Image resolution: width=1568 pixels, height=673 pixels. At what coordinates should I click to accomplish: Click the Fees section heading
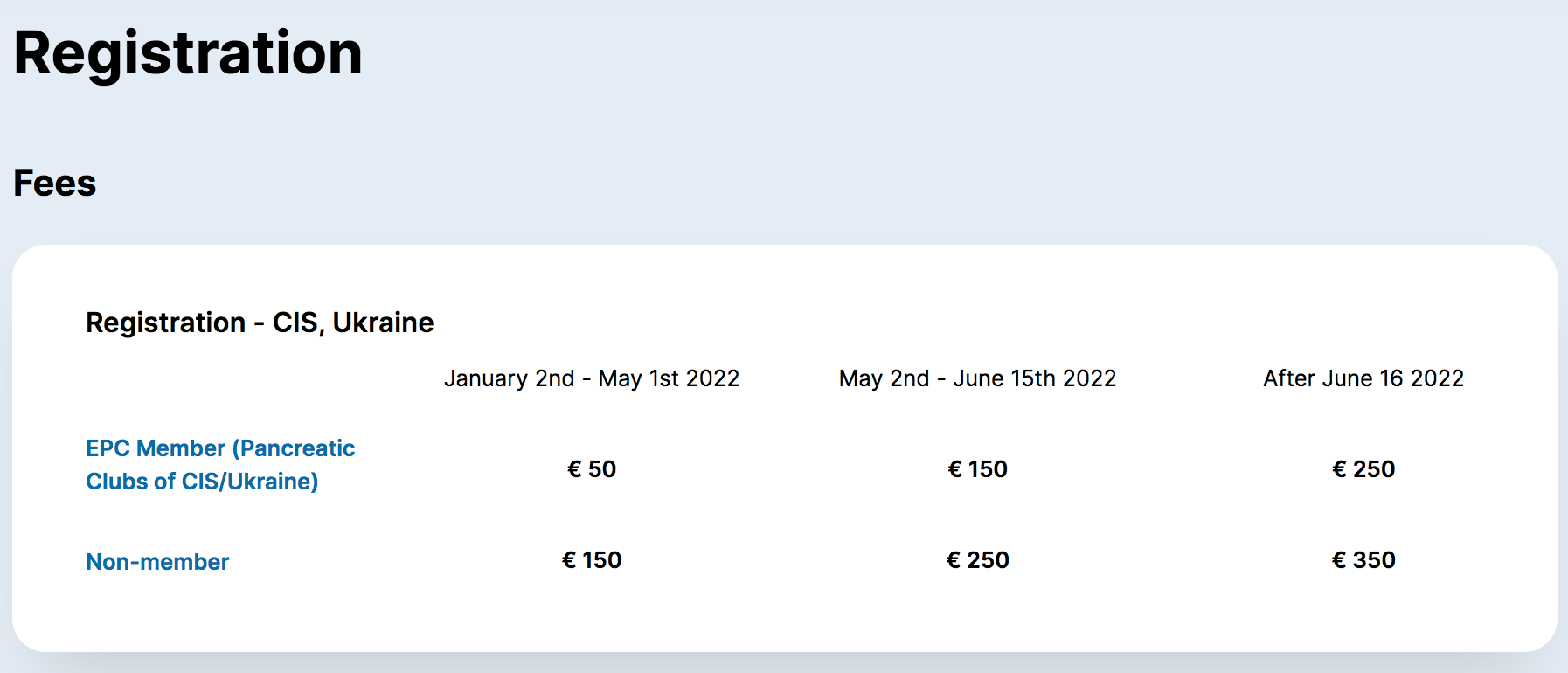(x=55, y=184)
